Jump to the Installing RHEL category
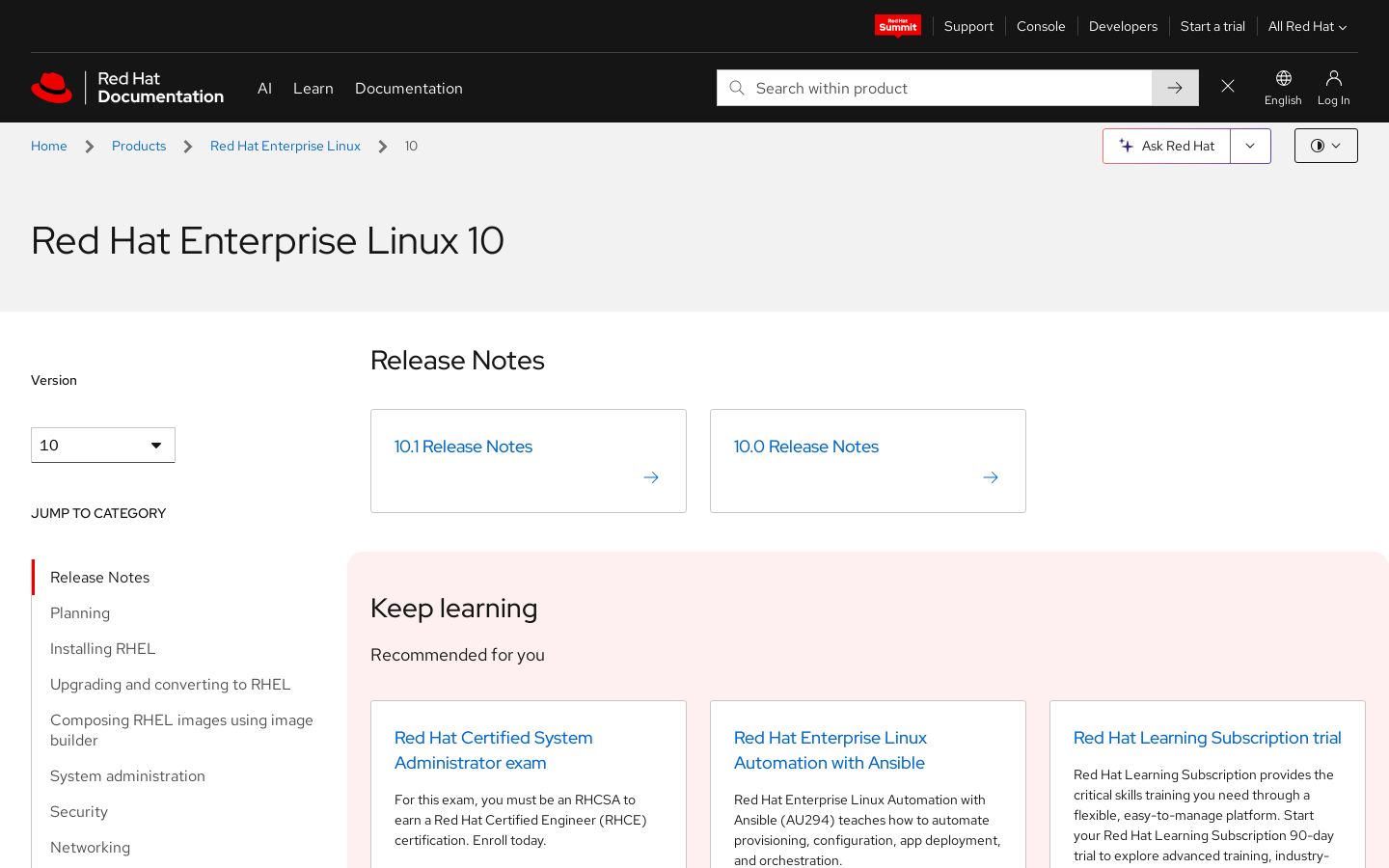This screenshot has width=1389, height=868. (x=103, y=648)
